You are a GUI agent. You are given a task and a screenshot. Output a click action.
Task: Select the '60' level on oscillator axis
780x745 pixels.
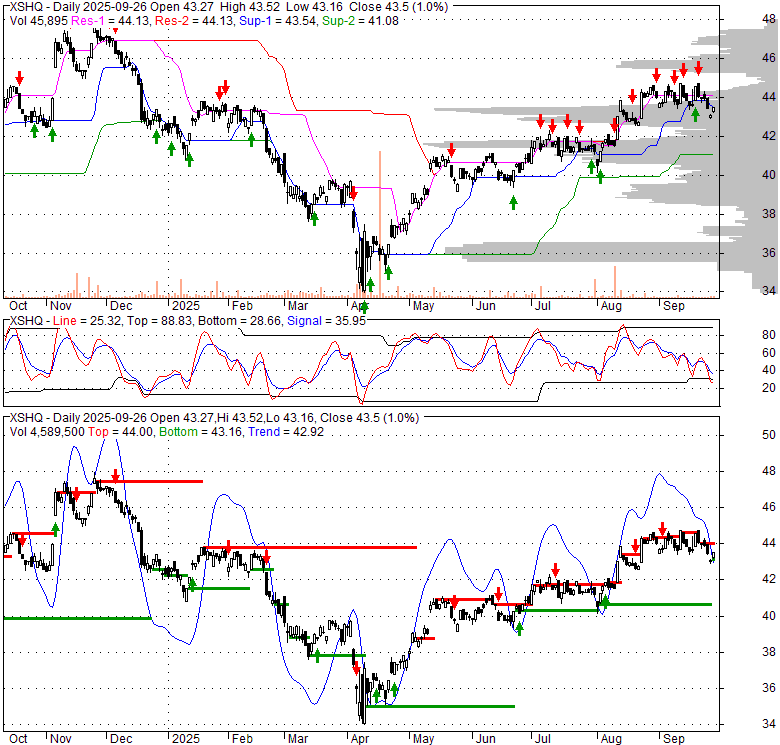pos(769,353)
